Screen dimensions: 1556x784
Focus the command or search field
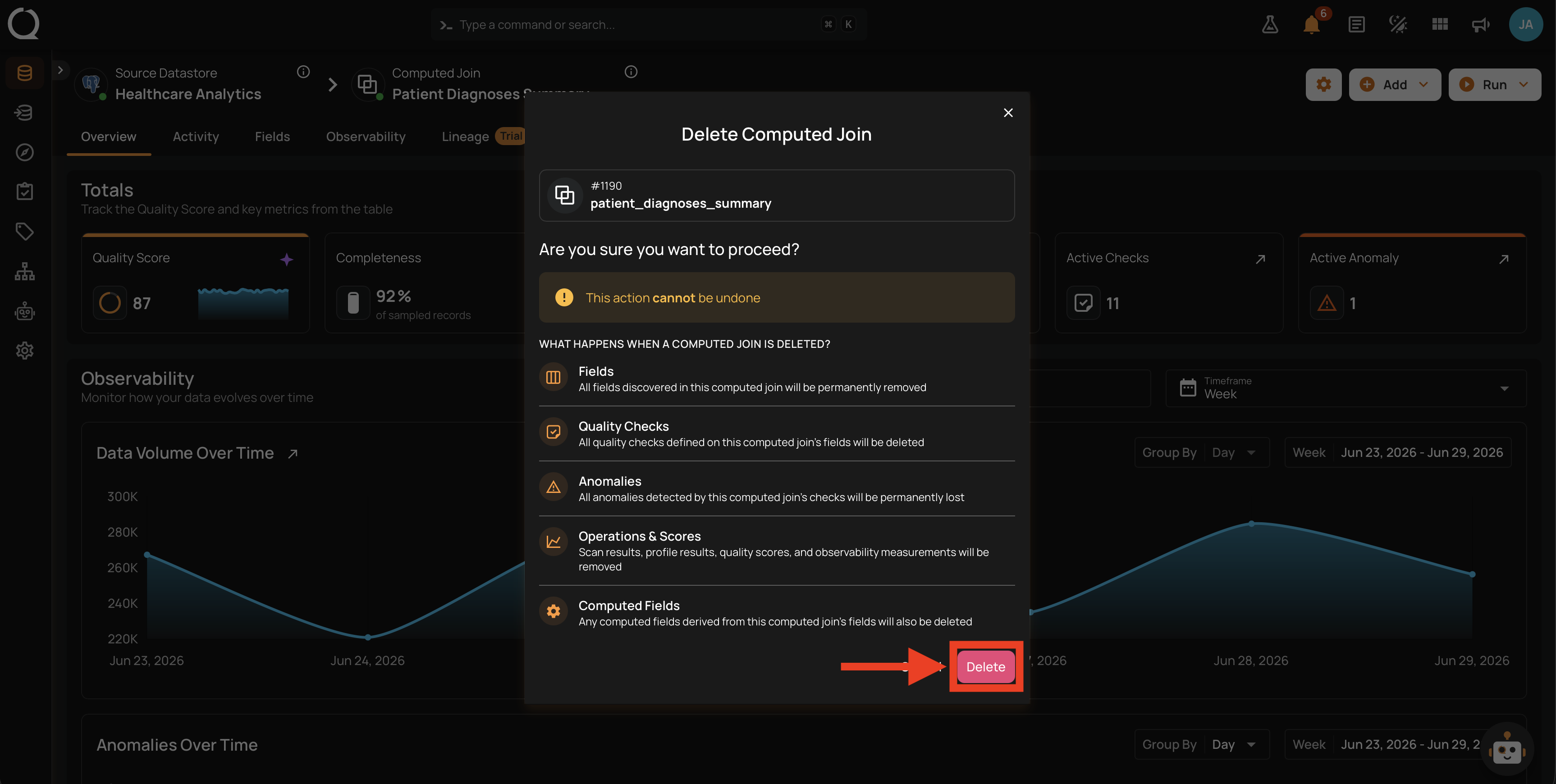(649, 24)
